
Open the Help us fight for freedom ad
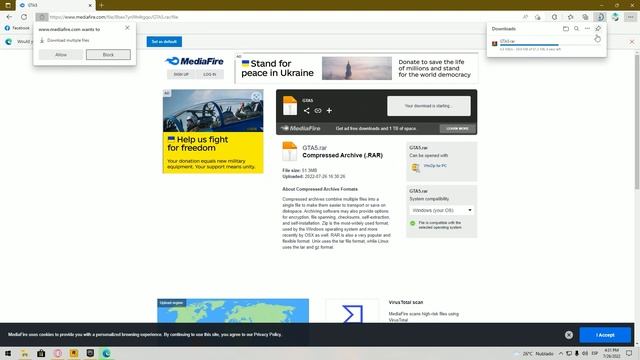(213, 131)
